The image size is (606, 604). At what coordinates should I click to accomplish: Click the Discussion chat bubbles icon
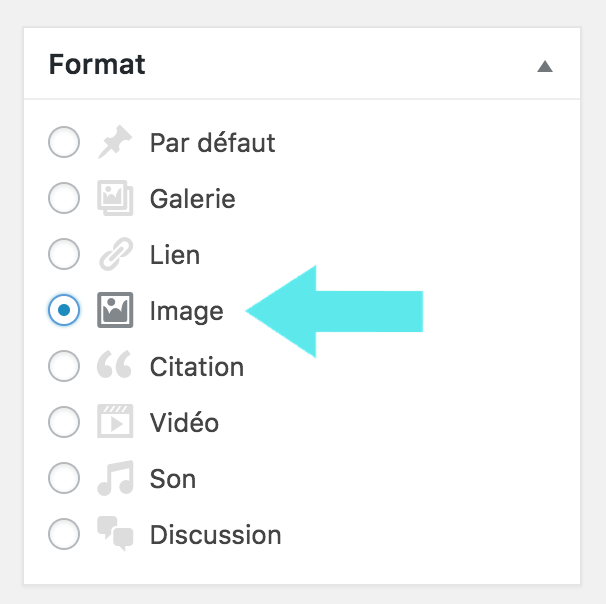point(114,535)
